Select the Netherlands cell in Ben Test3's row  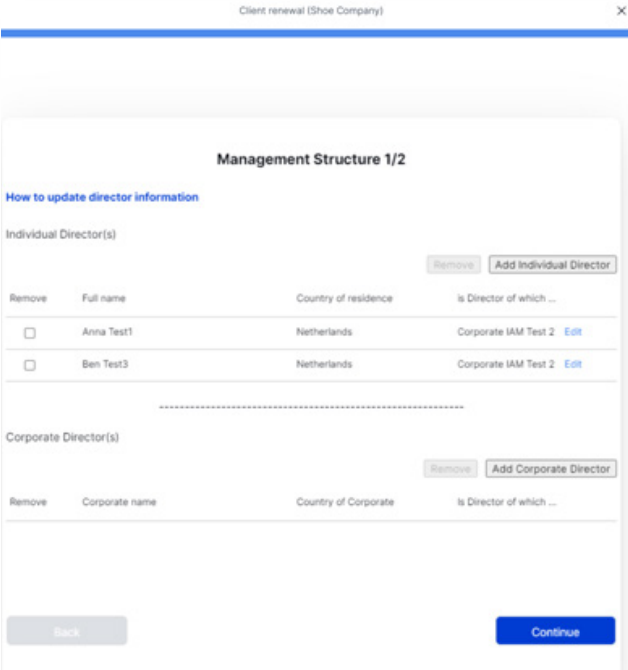coord(324,365)
